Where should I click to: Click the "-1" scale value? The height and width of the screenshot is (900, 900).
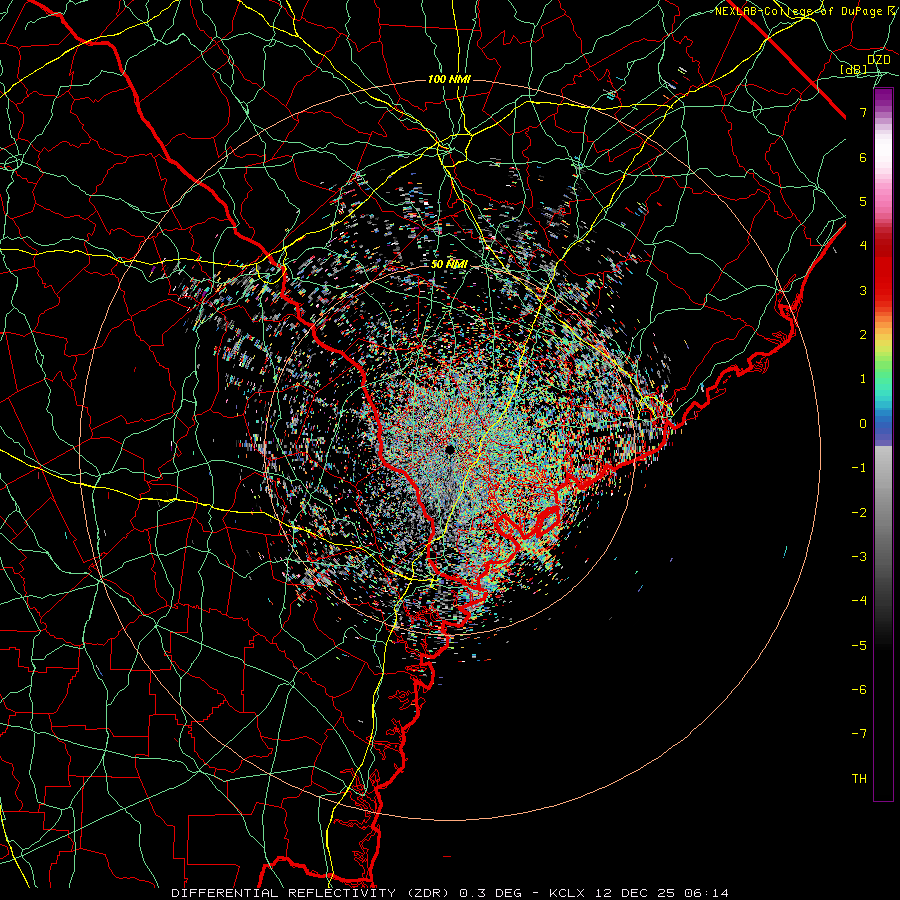(859, 468)
